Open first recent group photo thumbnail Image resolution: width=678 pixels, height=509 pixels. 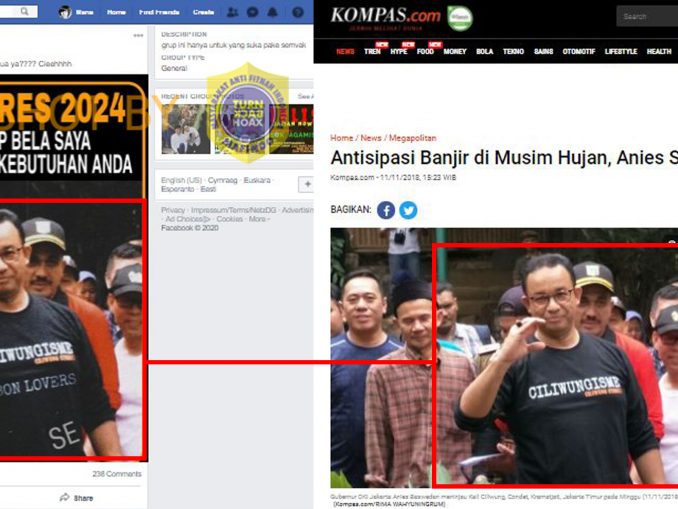pyautogui.click(x=186, y=129)
